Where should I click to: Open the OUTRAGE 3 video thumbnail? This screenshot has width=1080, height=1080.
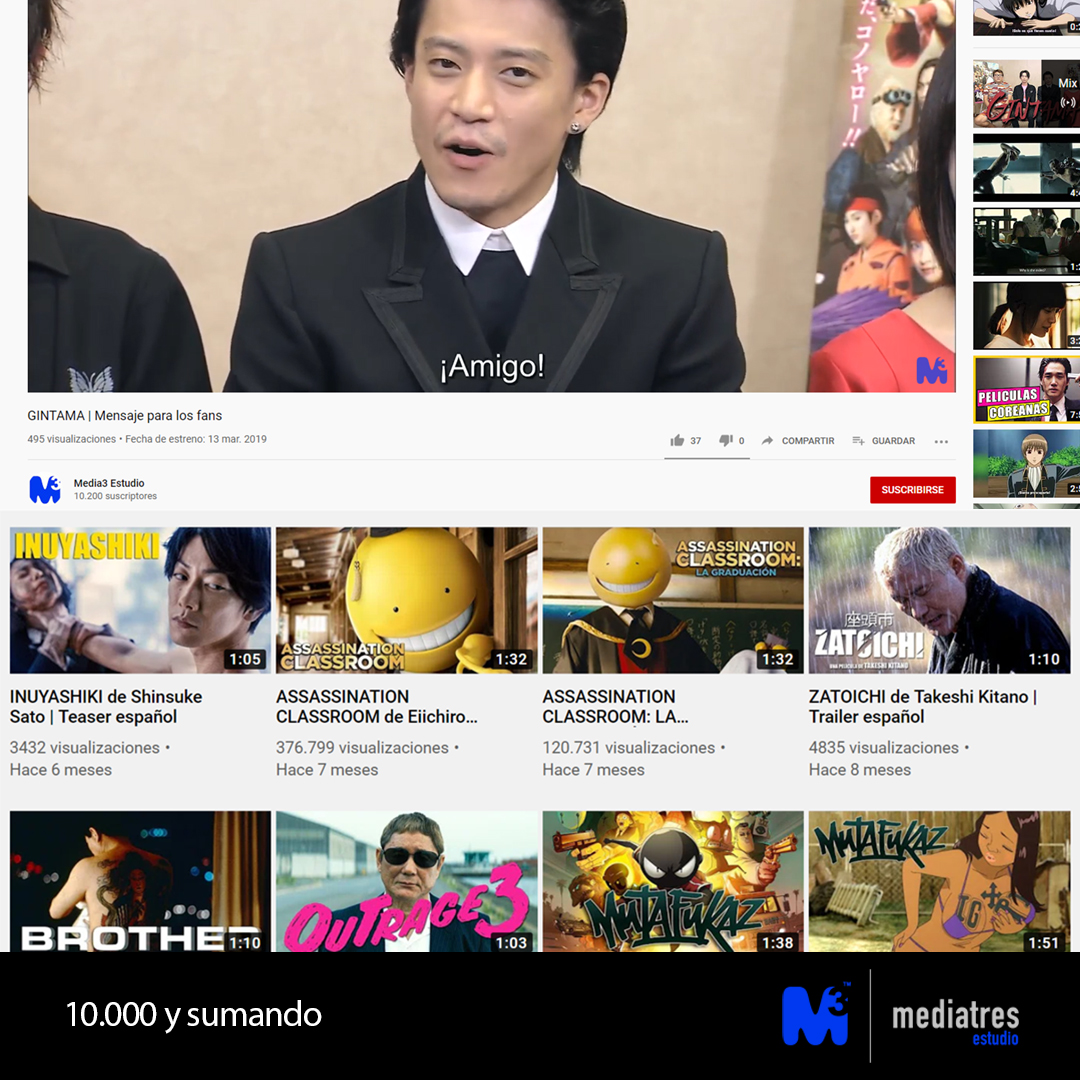coord(406,882)
